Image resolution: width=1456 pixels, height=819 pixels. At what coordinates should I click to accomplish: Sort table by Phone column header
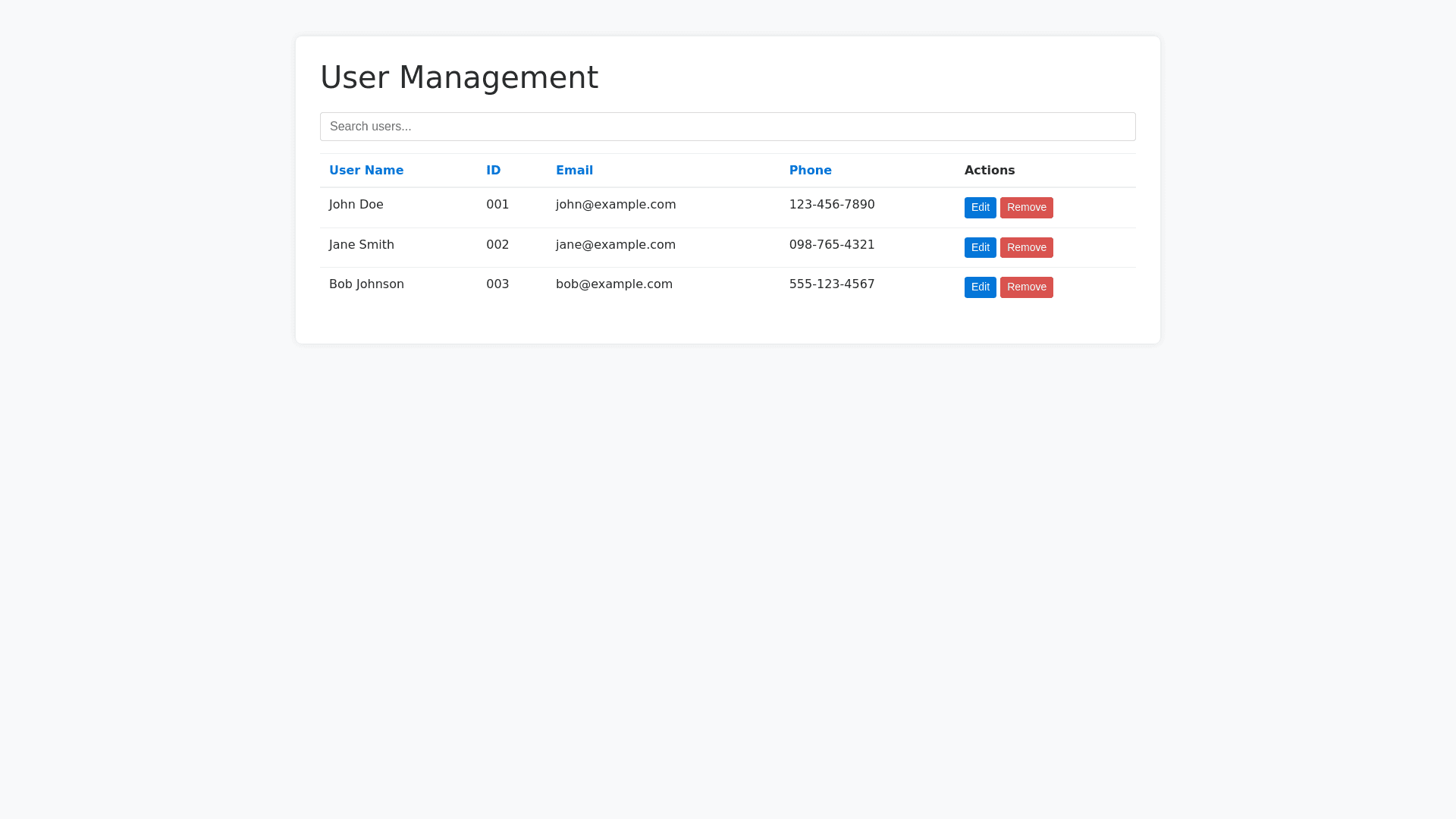810,171
